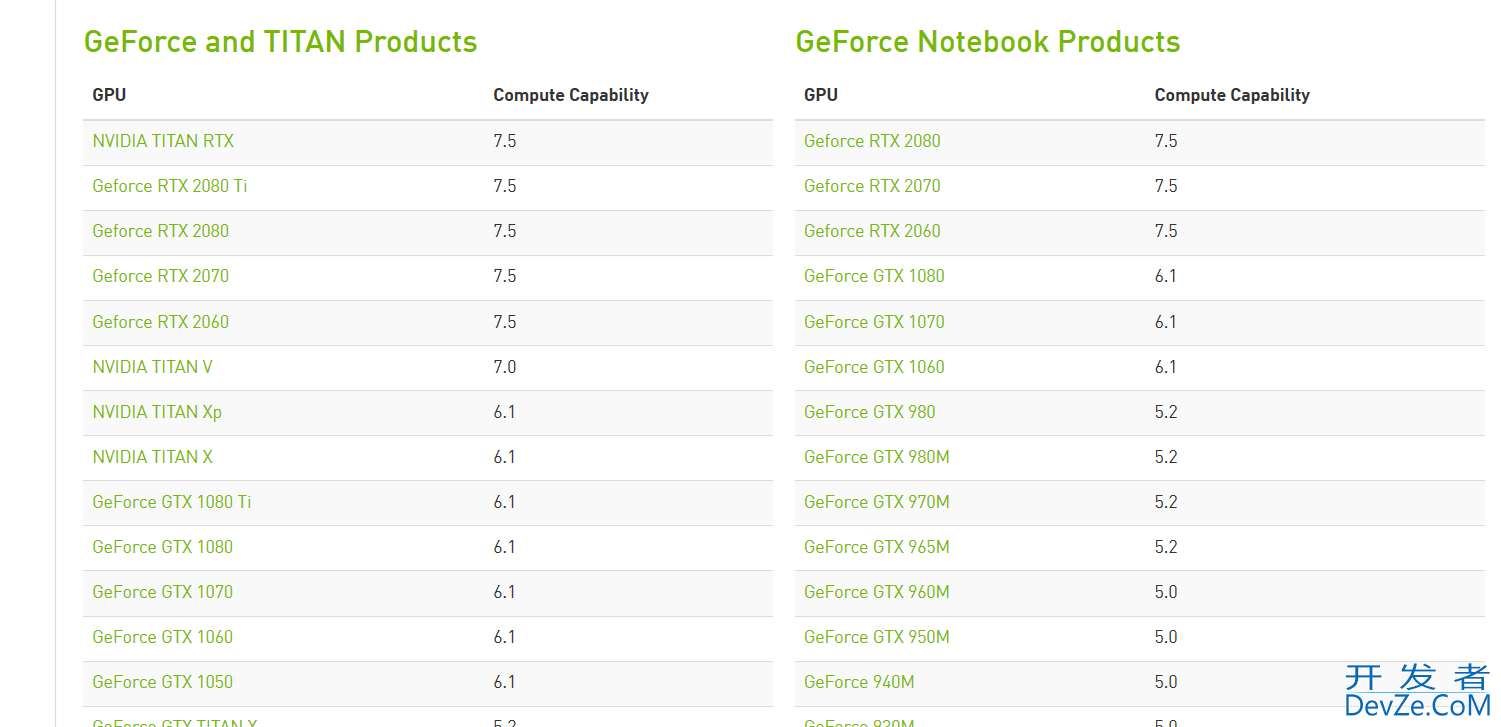Screen dimensions: 1501x727
Task: Open the GeForce GTX 980M link
Action: tap(877, 457)
